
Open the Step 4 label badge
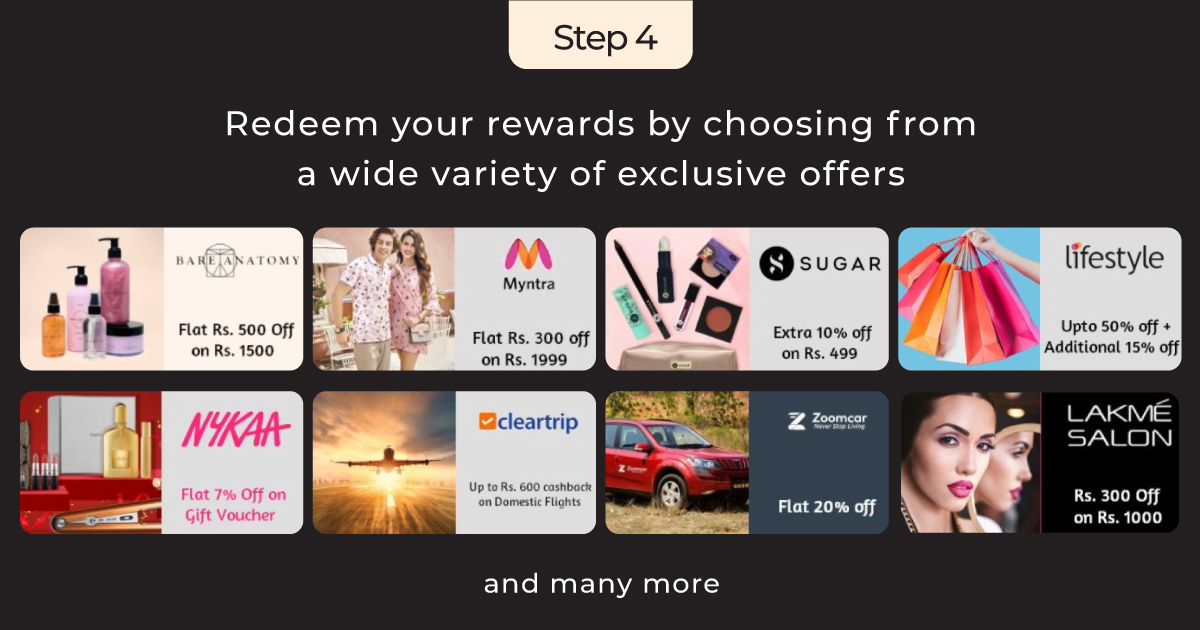[601, 35]
